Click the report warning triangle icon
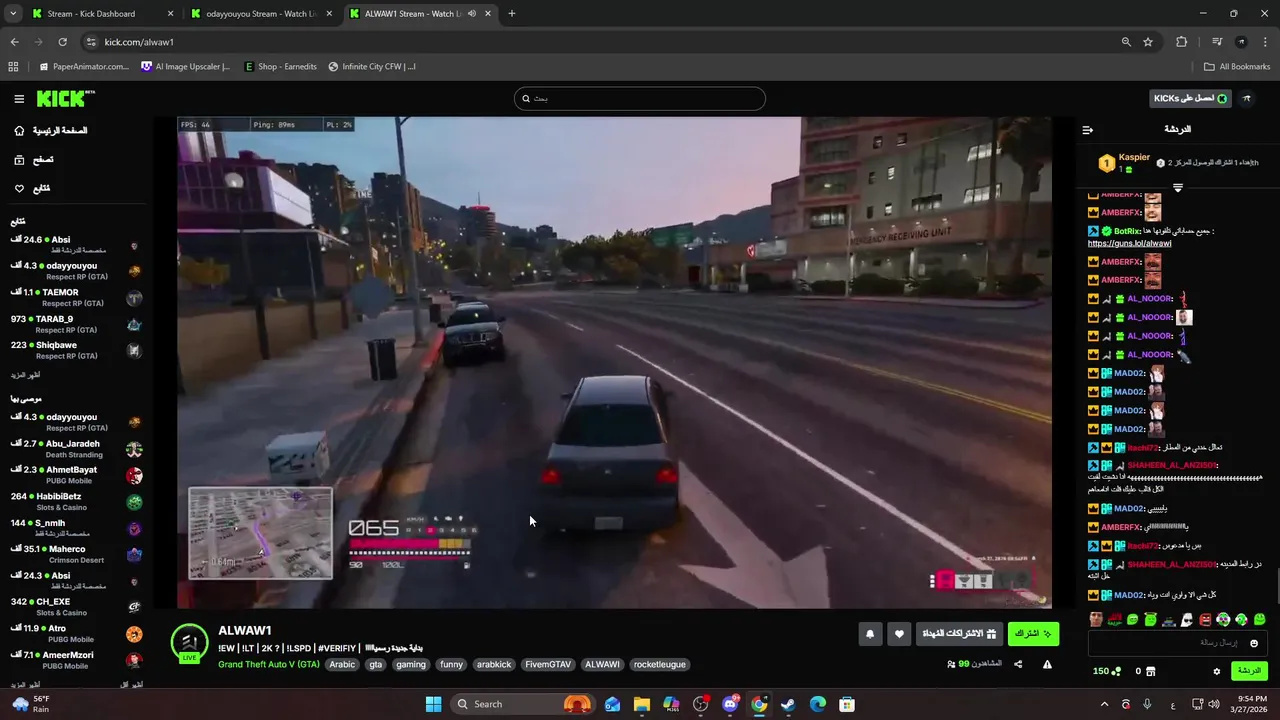The width and height of the screenshot is (1280, 720). [x=1047, y=664]
